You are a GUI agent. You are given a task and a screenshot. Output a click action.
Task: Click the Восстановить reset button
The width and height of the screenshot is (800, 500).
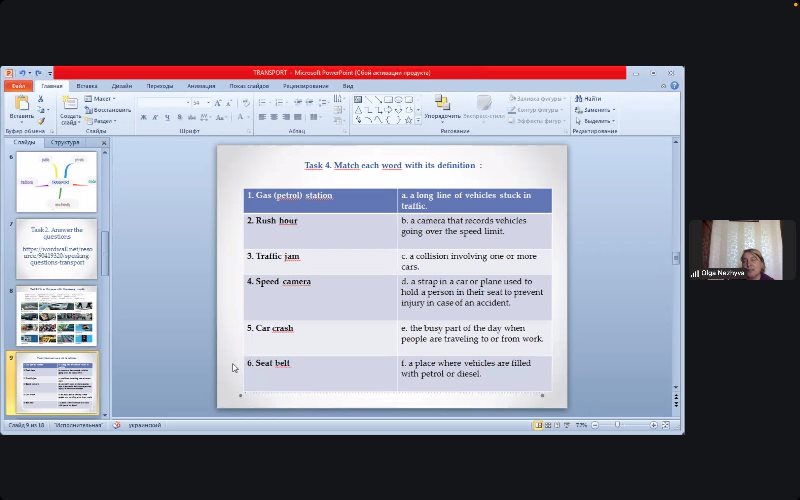pos(108,110)
